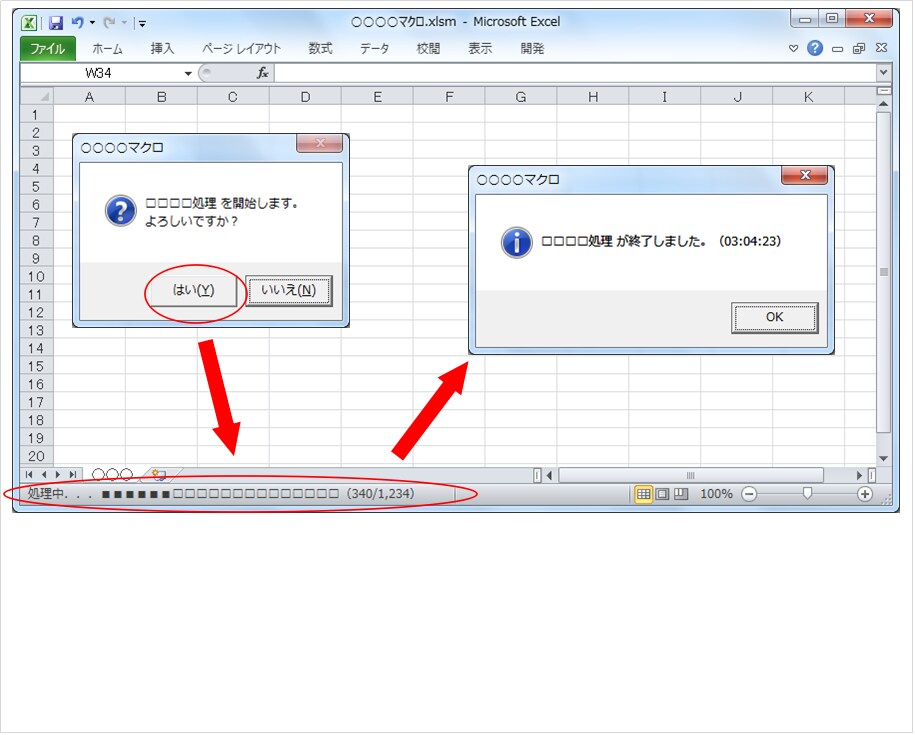Click the workbook restore window icon

tap(859, 48)
